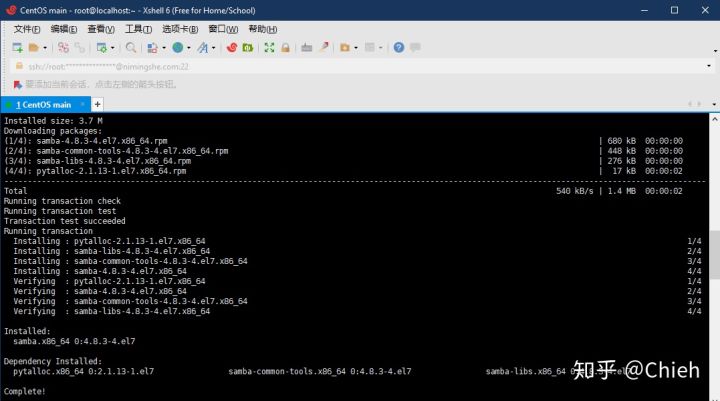Click the add-session flag arrow icon
Viewport: 720px width, 401px height.
pyautogui.click(x=17, y=85)
